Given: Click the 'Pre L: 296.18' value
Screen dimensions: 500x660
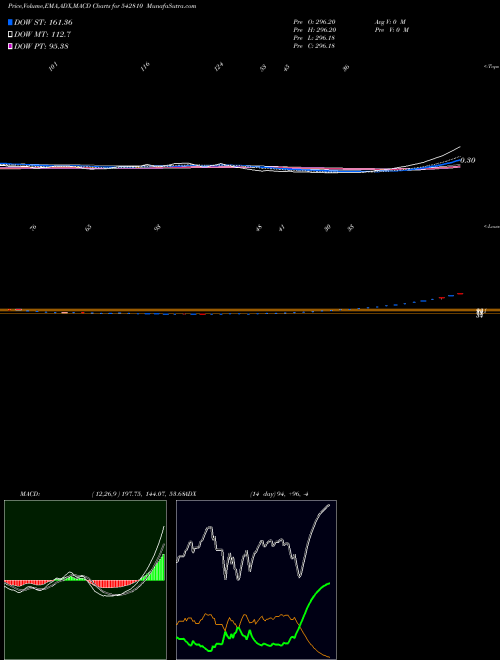Looking at the screenshot, I should [314, 38].
